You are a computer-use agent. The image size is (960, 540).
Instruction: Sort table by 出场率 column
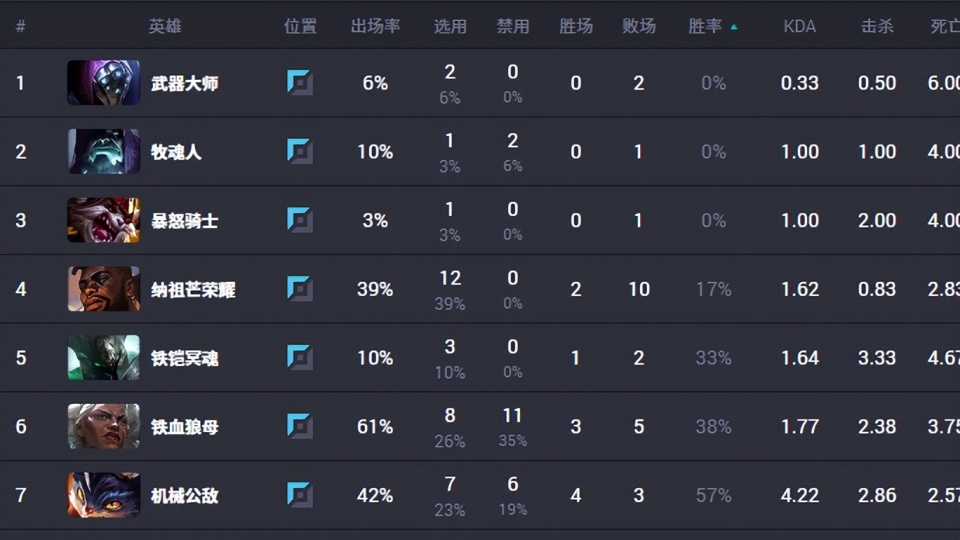click(x=375, y=26)
